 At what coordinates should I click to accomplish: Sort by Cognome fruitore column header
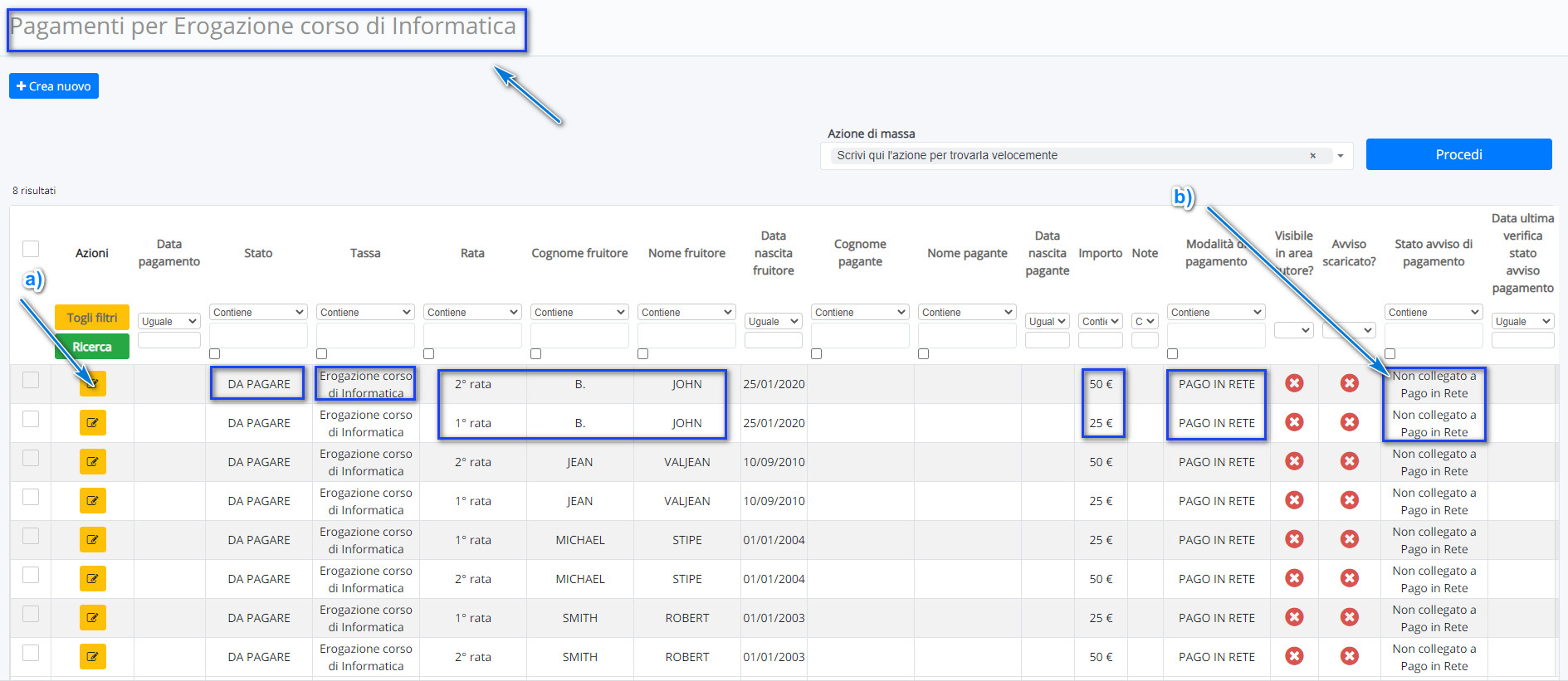[579, 253]
